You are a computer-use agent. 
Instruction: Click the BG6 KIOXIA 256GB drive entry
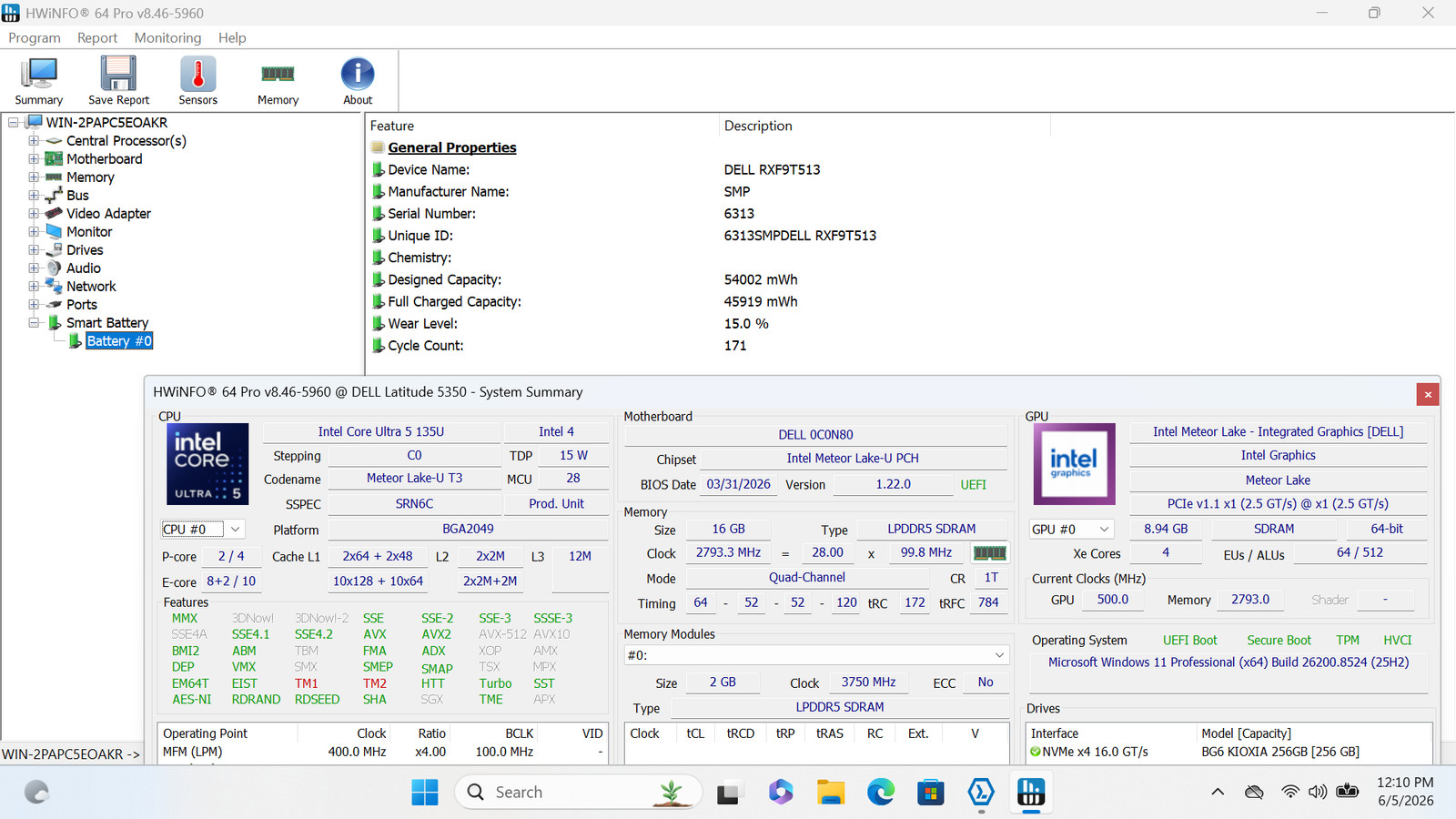pyautogui.click(x=1280, y=752)
